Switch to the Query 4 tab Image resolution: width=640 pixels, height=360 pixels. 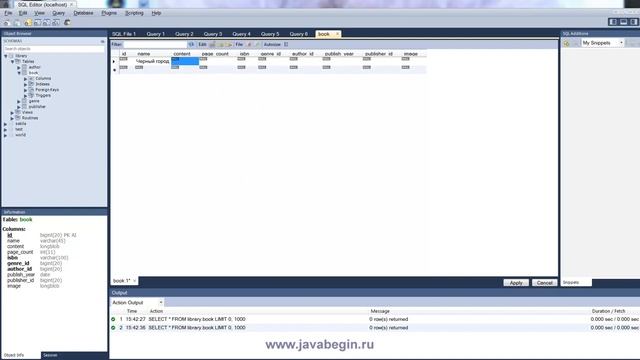click(241, 34)
